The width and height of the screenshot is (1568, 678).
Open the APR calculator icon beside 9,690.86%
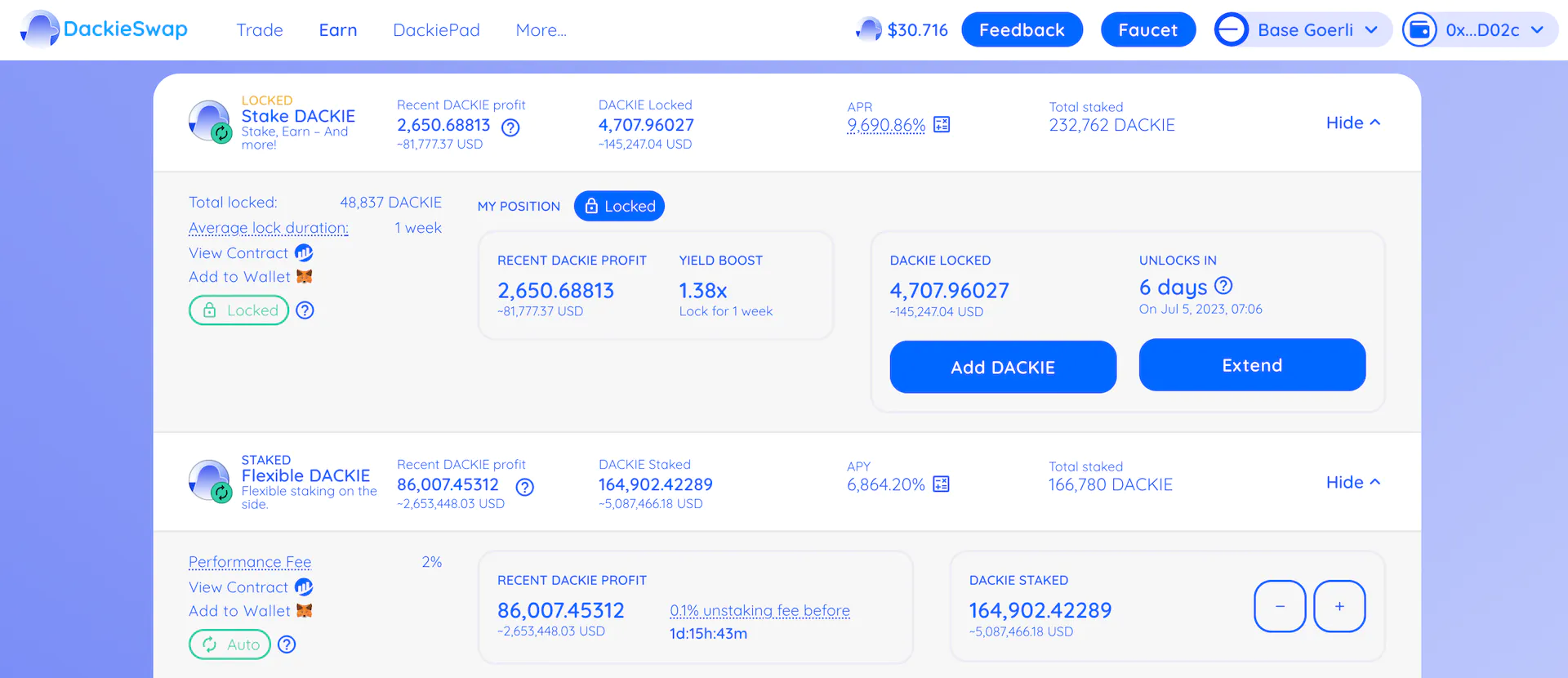coord(942,125)
